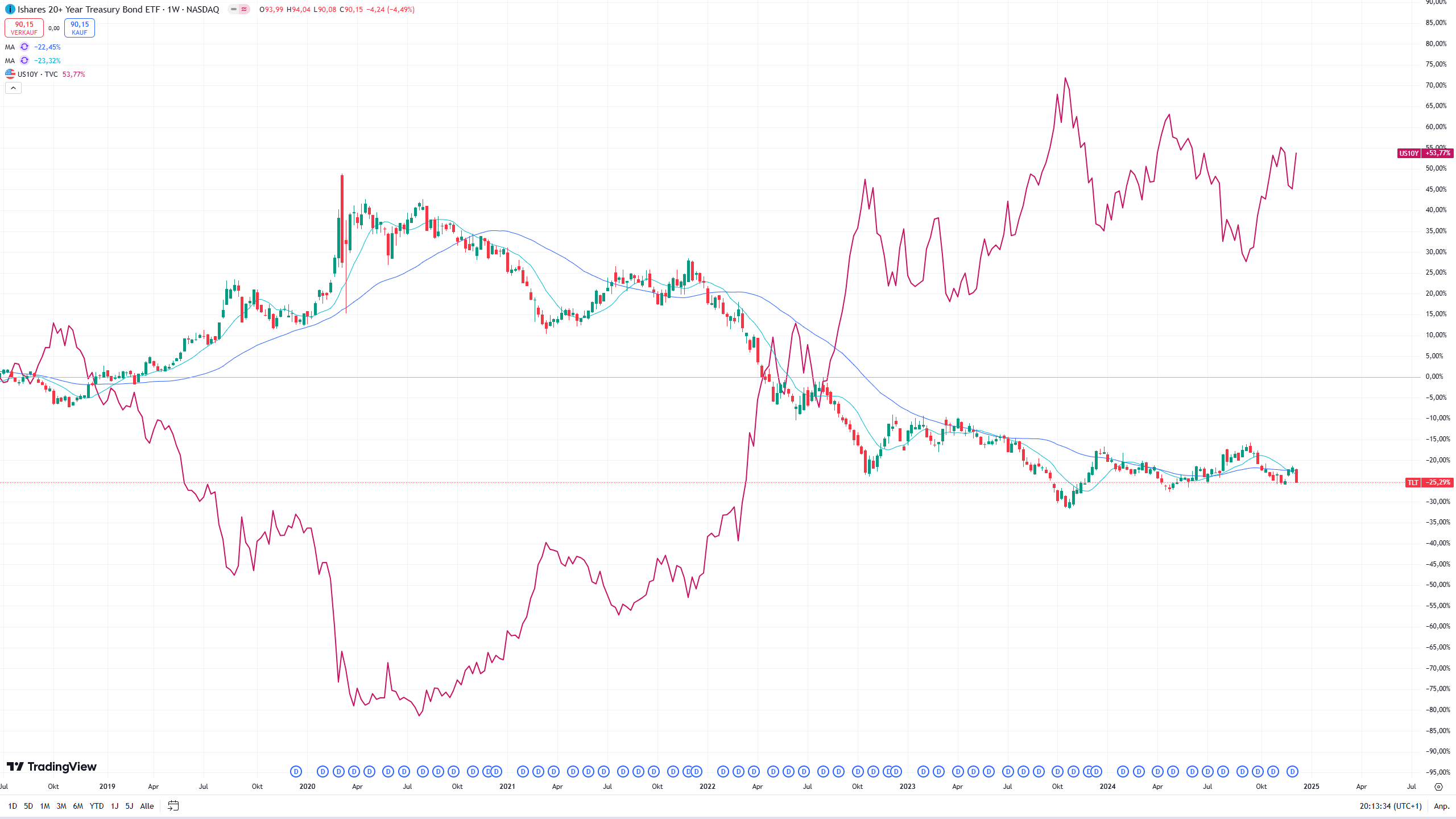This screenshot has width=1456, height=819.
Task: Click the TLT −25,29% price scale label
Action: point(1429,482)
